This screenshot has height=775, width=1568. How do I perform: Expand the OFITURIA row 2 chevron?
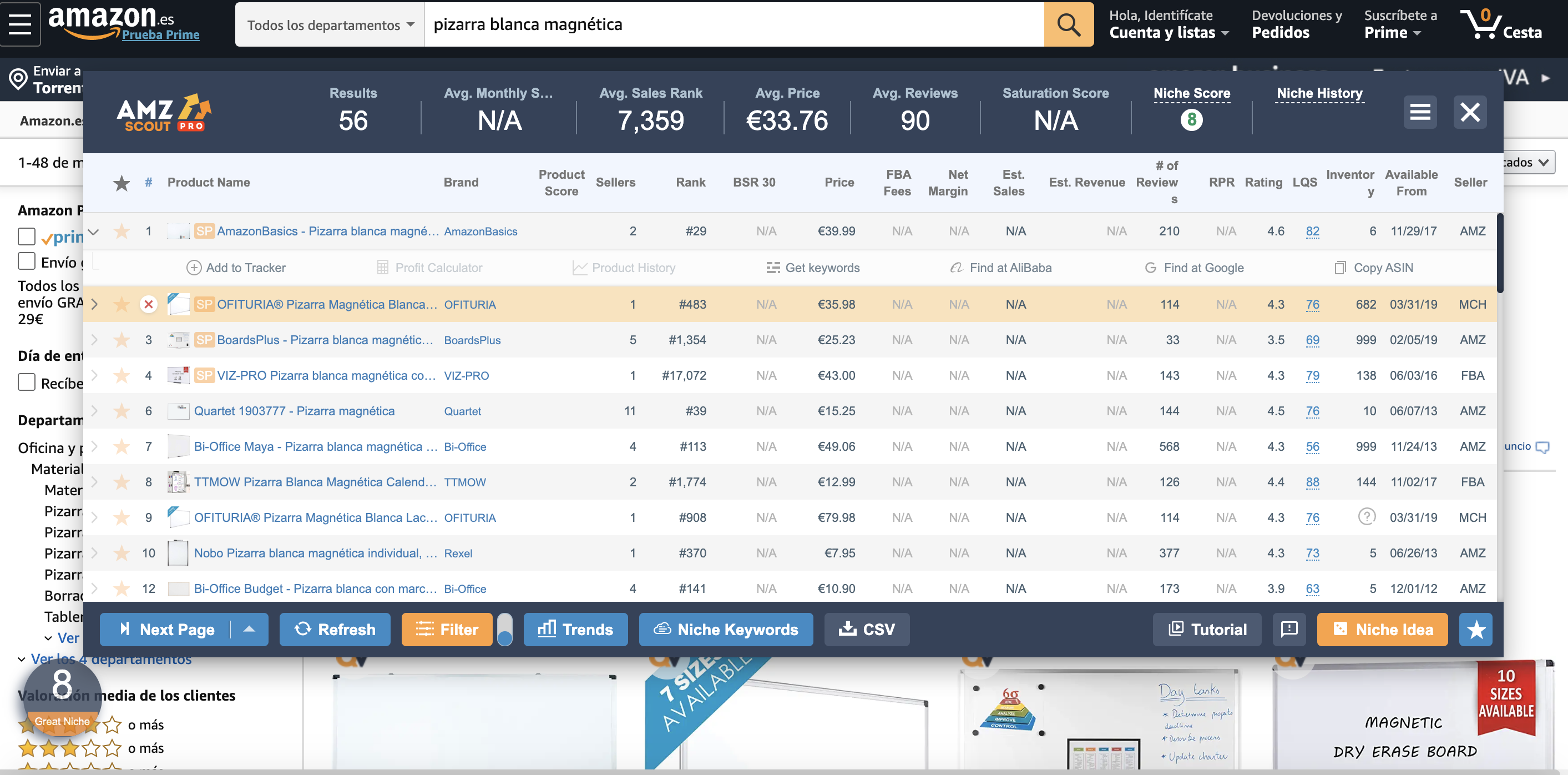pos(94,304)
